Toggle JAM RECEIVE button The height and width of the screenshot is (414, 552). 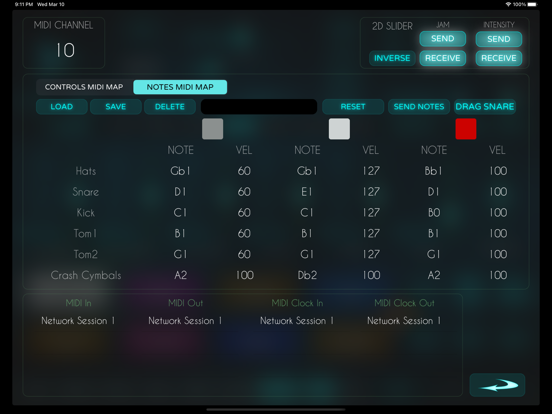click(443, 58)
